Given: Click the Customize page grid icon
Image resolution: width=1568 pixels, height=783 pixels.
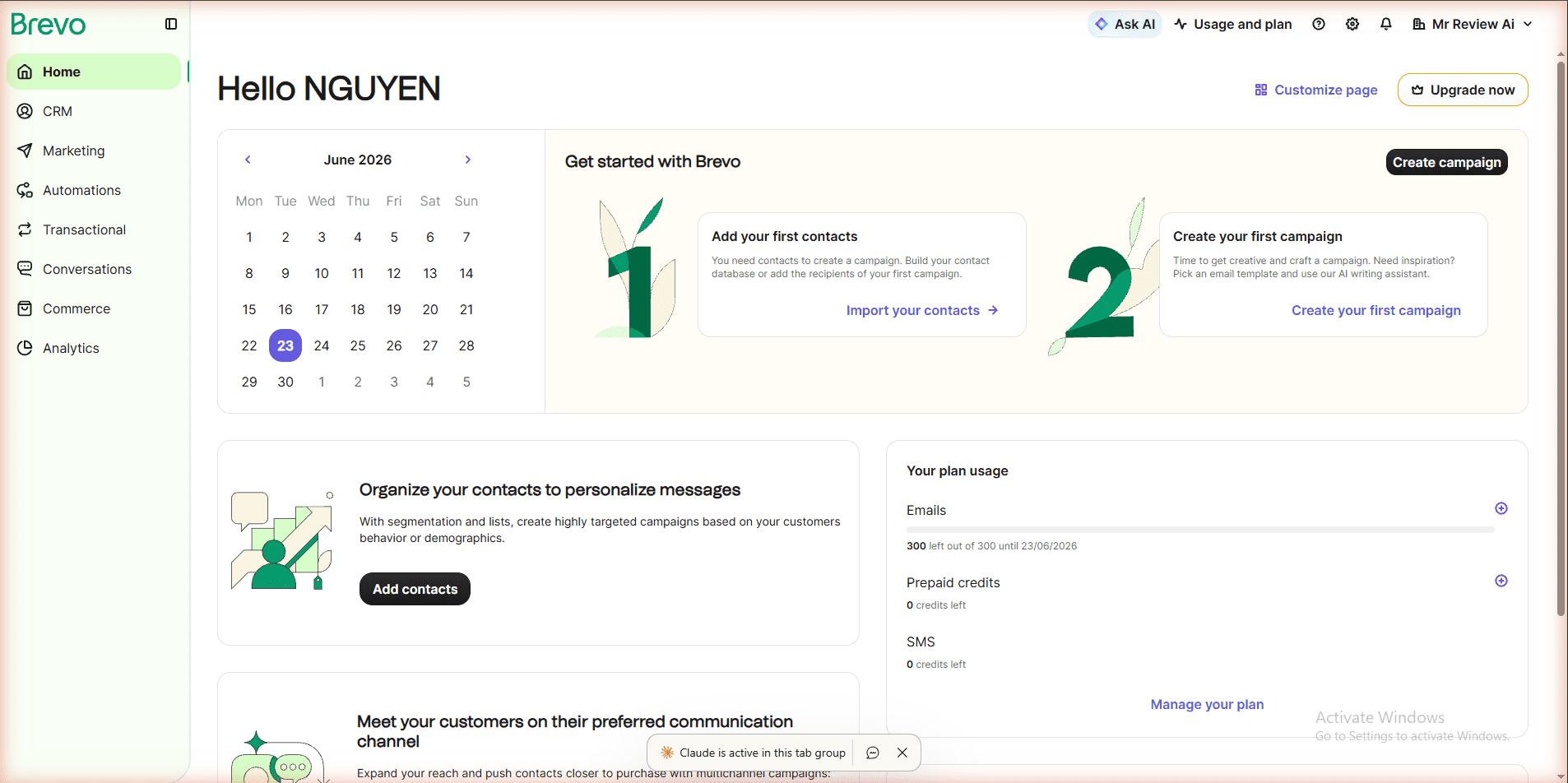Looking at the screenshot, I should tap(1261, 90).
